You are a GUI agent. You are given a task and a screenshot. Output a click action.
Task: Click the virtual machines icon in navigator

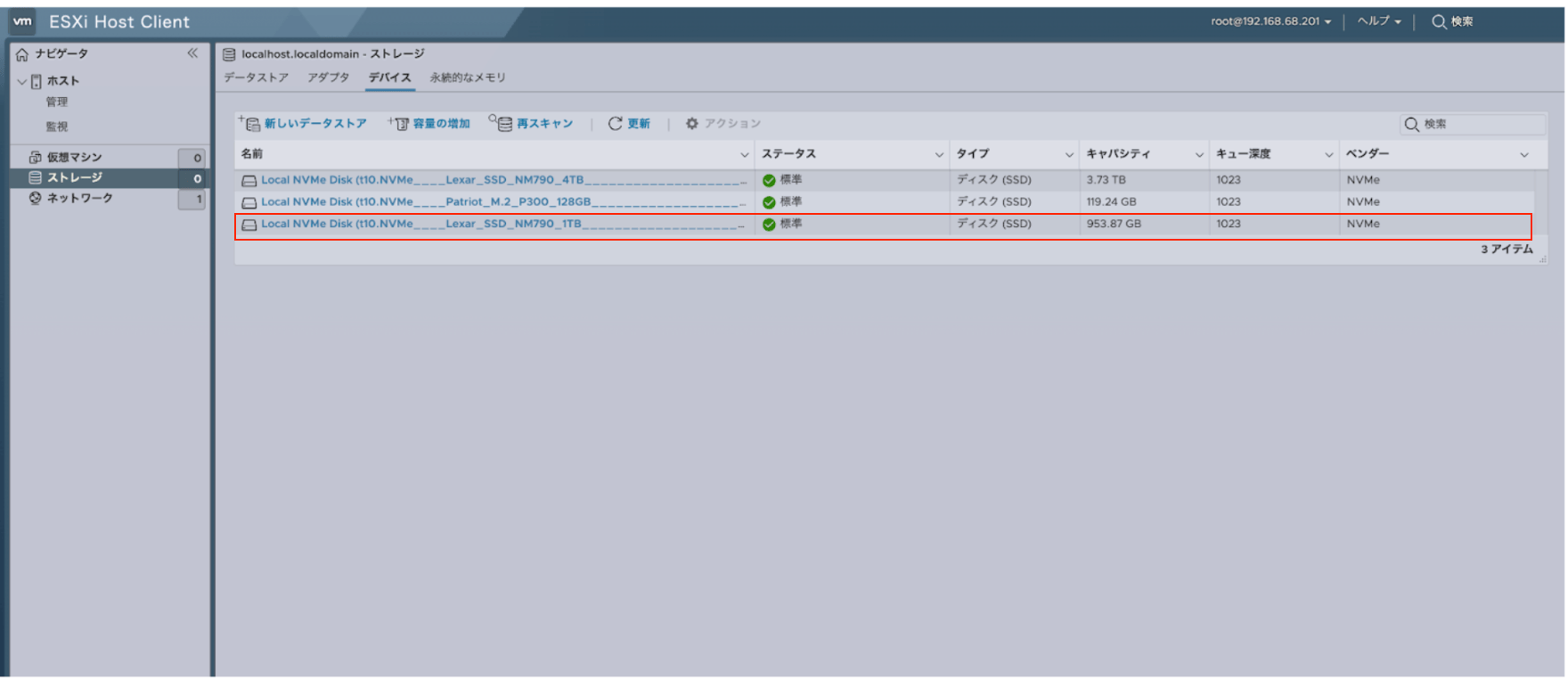(x=36, y=157)
